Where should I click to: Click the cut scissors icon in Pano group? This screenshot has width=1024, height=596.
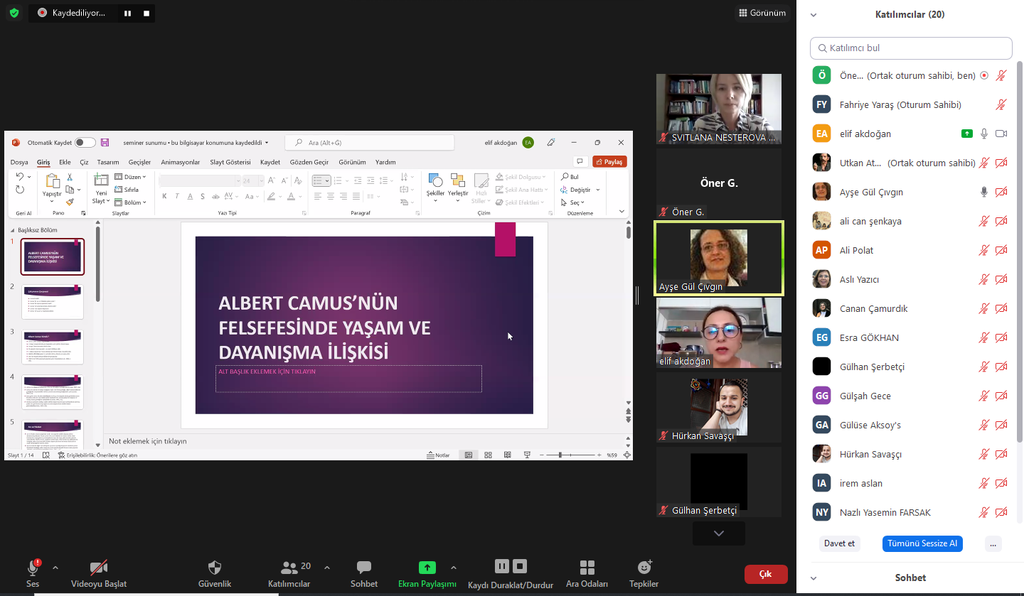point(69,177)
